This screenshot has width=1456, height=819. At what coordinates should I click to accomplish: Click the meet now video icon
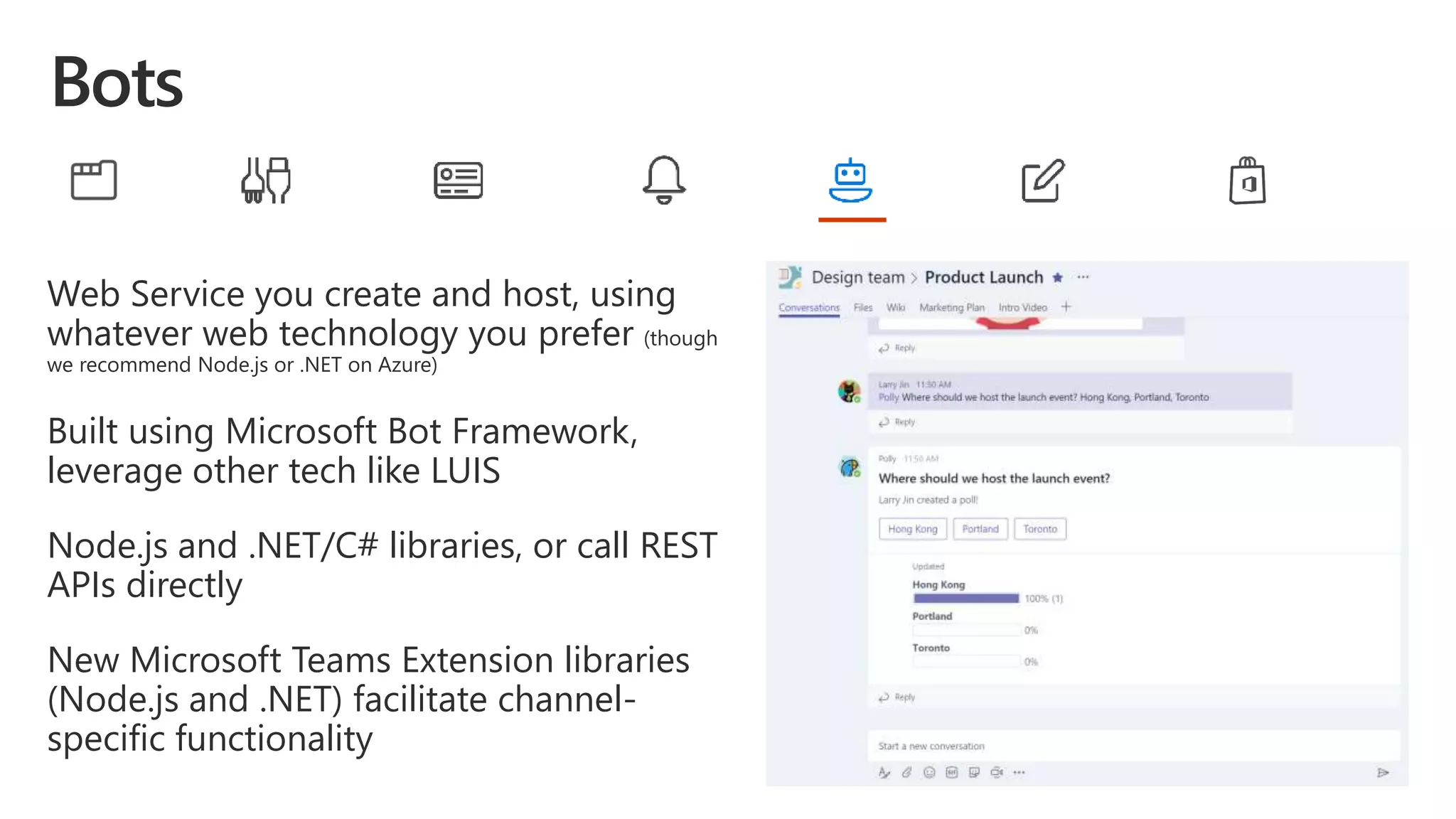click(x=997, y=773)
